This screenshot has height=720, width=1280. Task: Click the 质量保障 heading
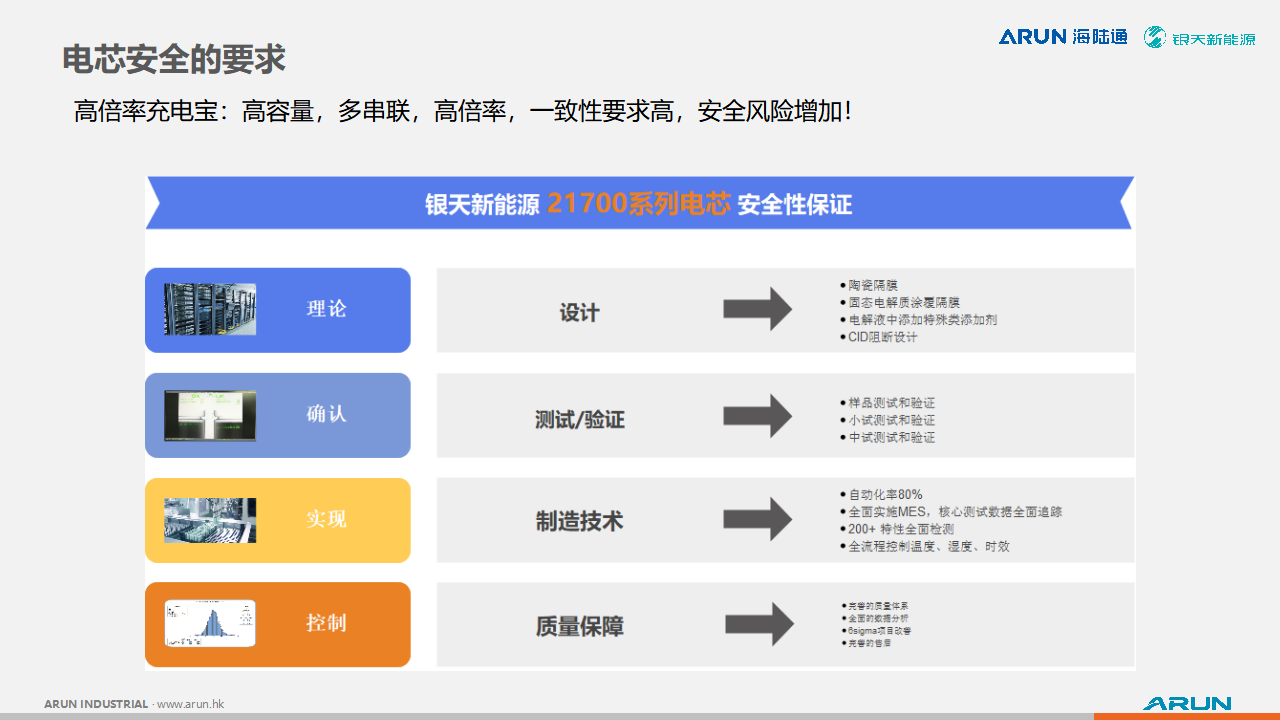click(580, 627)
